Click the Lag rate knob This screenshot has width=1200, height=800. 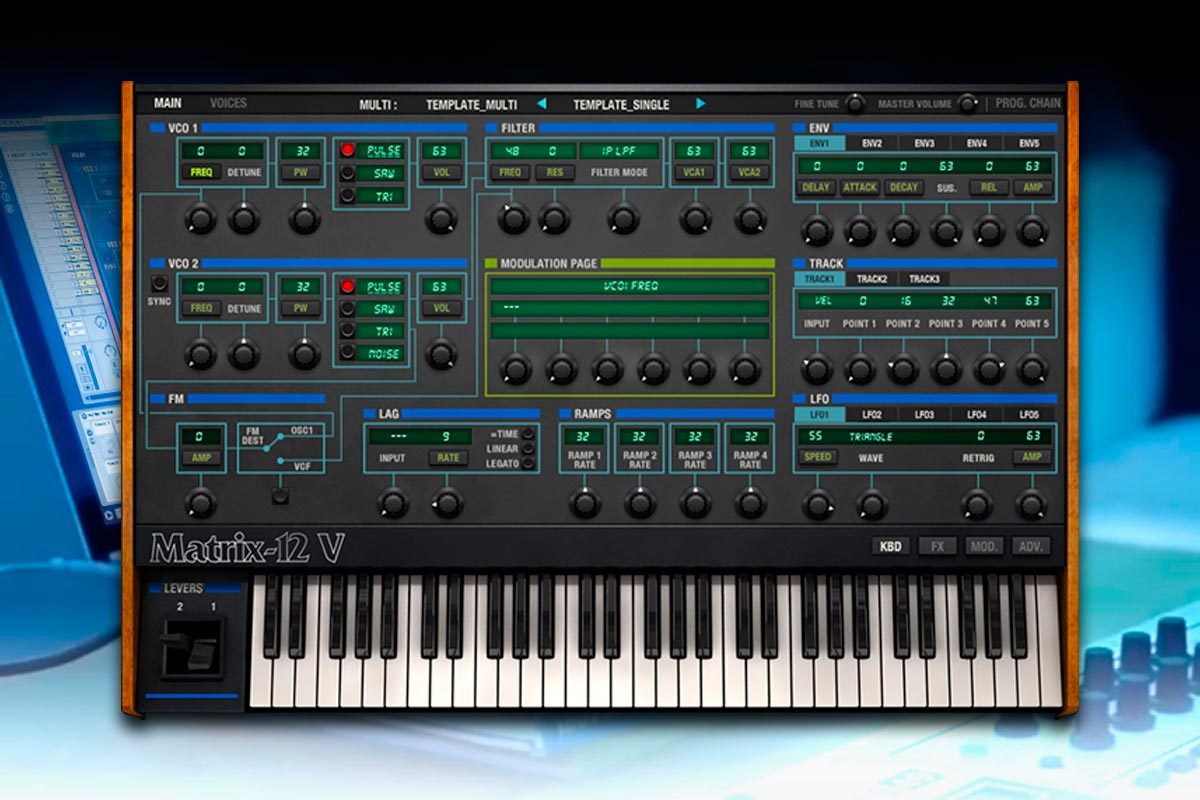click(x=447, y=503)
